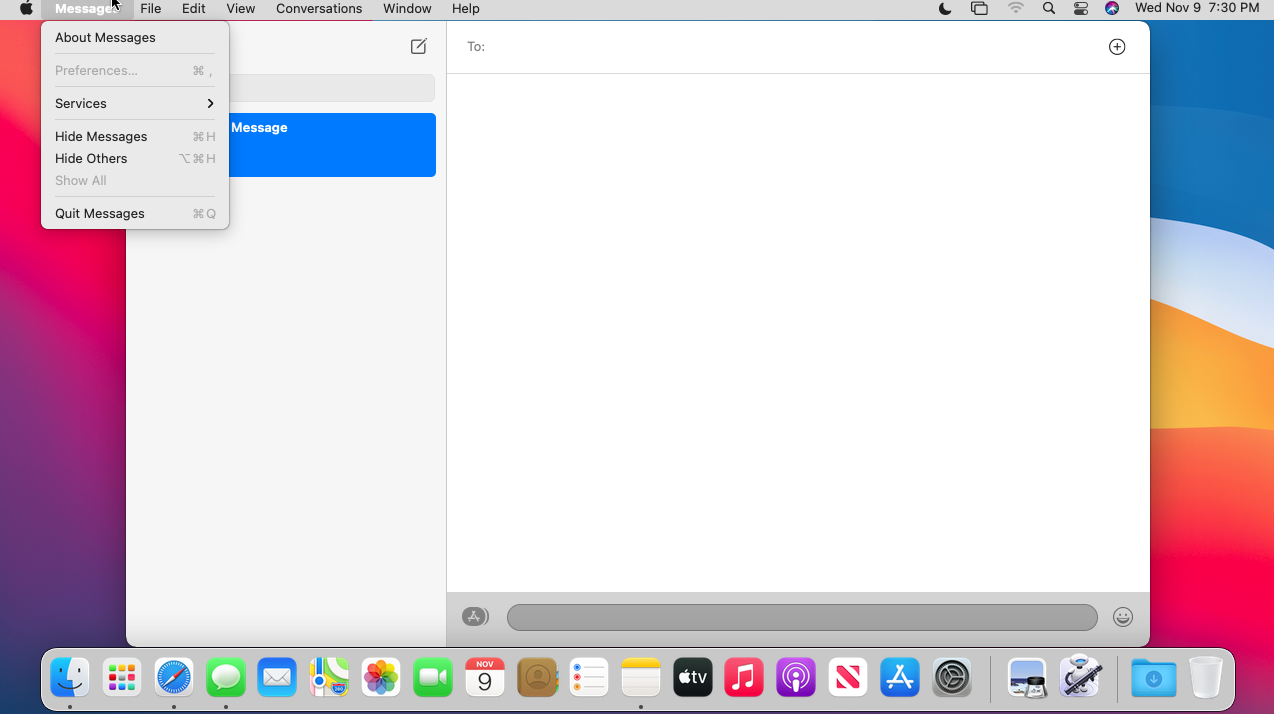Open Preview from the Dock
The height and width of the screenshot is (714, 1274).
pos(1027,678)
